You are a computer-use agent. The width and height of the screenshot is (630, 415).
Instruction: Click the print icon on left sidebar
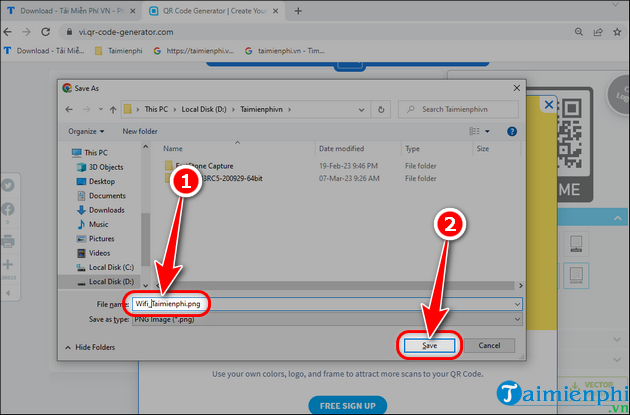coord(8,240)
